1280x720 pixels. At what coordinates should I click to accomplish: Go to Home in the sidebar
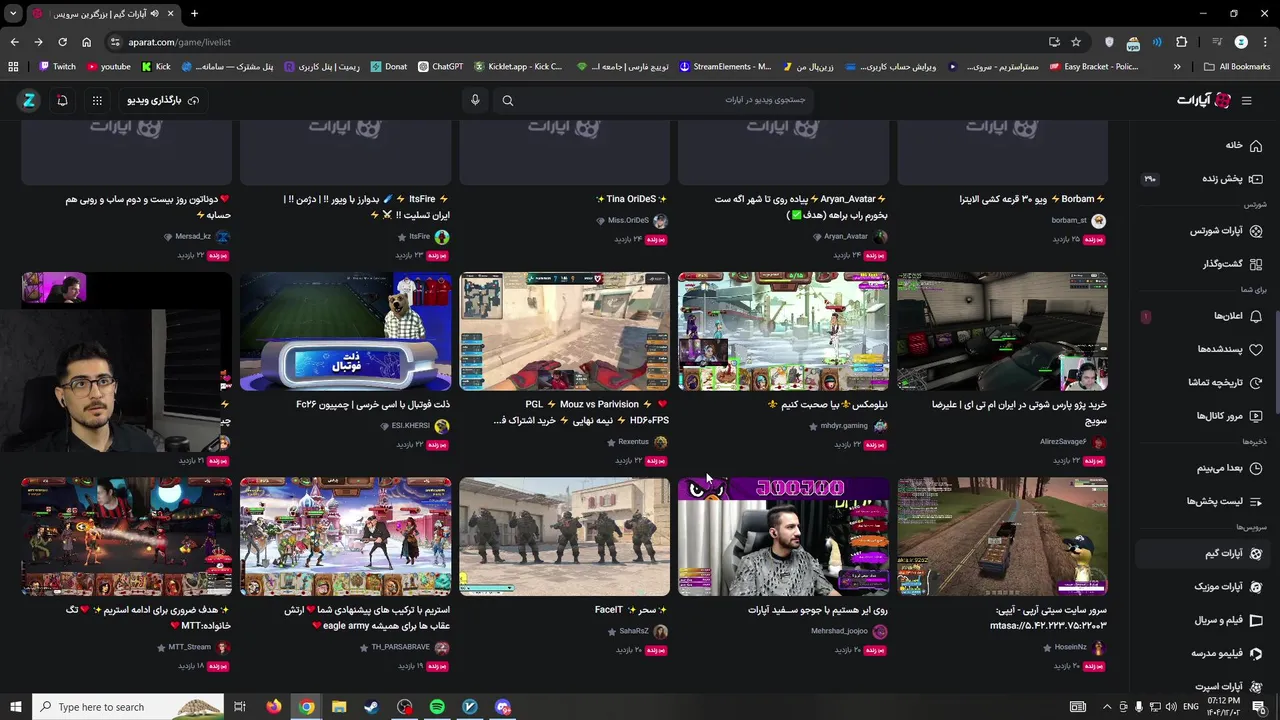tap(1243, 145)
